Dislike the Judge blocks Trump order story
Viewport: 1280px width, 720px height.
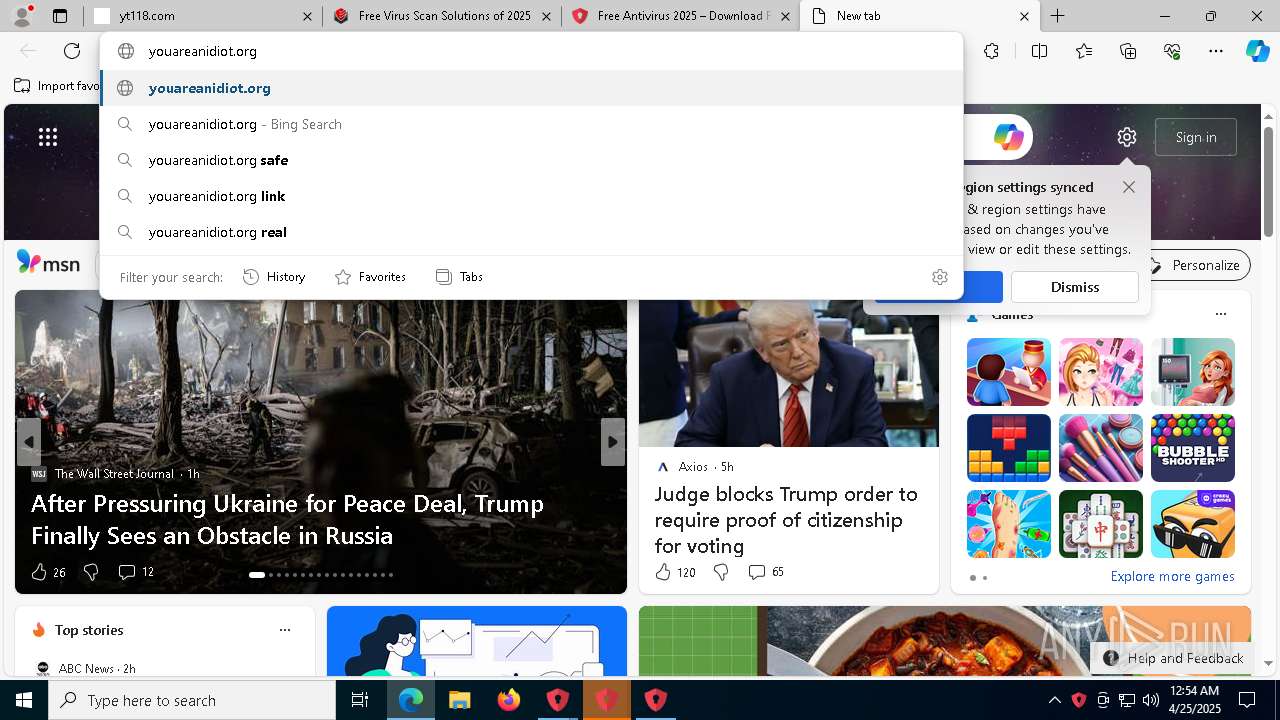coord(721,572)
